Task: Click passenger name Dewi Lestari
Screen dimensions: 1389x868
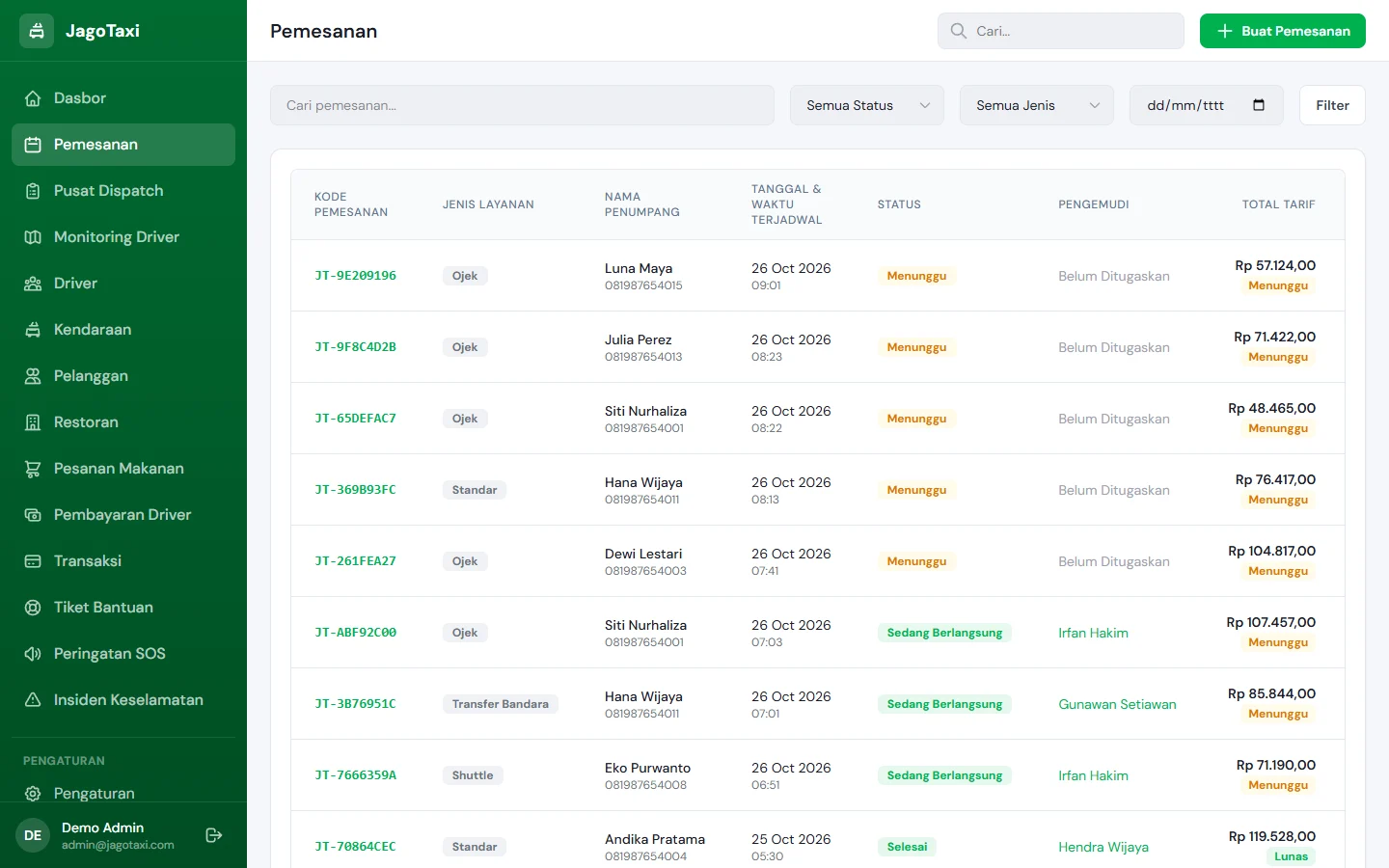Action: click(643, 554)
